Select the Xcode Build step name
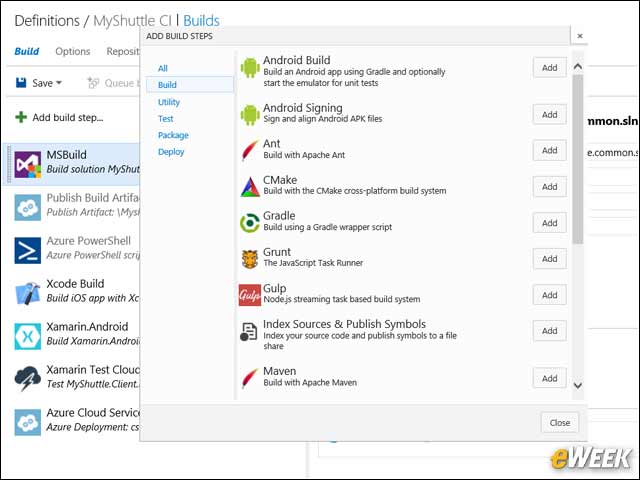This screenshot has height=480, width=640. [75, 284]
